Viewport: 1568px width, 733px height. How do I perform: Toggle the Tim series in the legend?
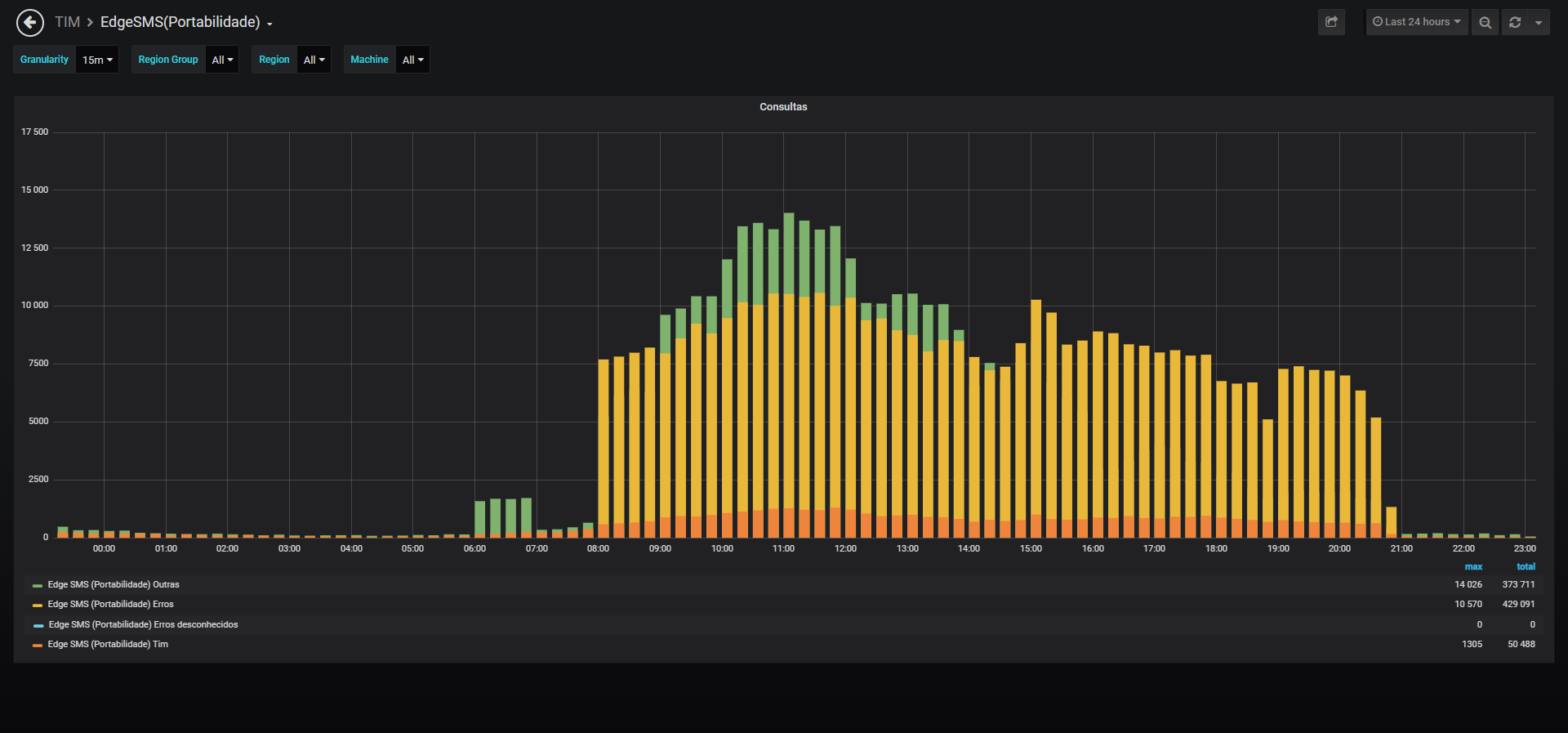(x=108, y=645)
